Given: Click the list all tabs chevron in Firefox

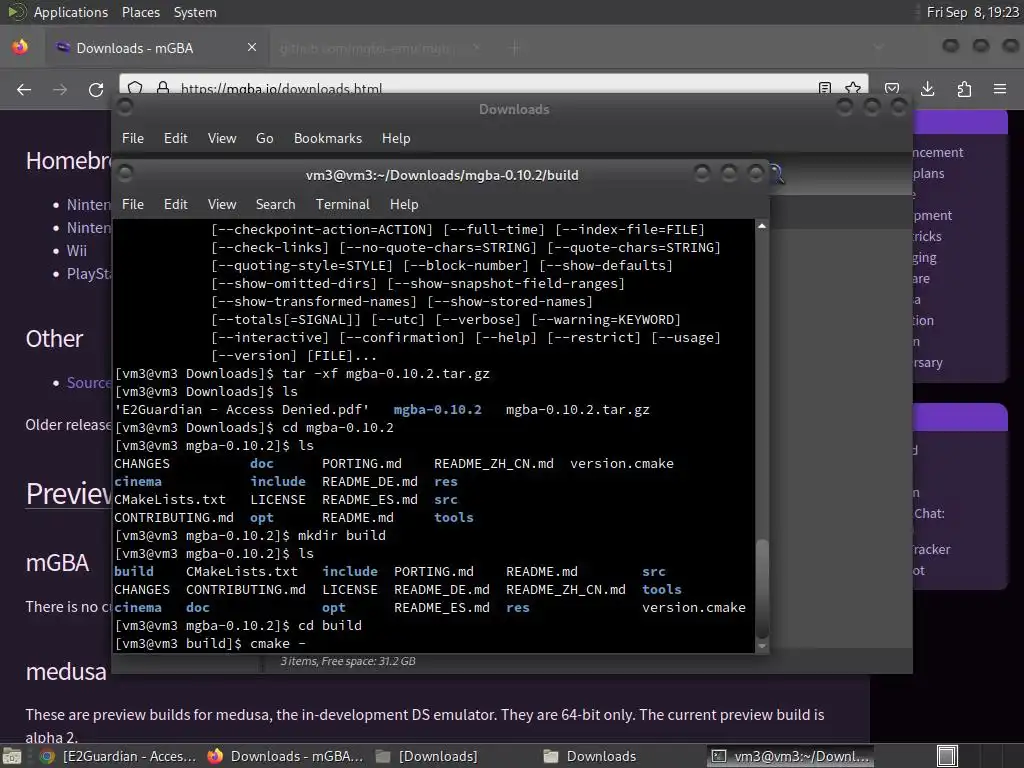Looking at the screenshot, I should click(x=879, y=48).
